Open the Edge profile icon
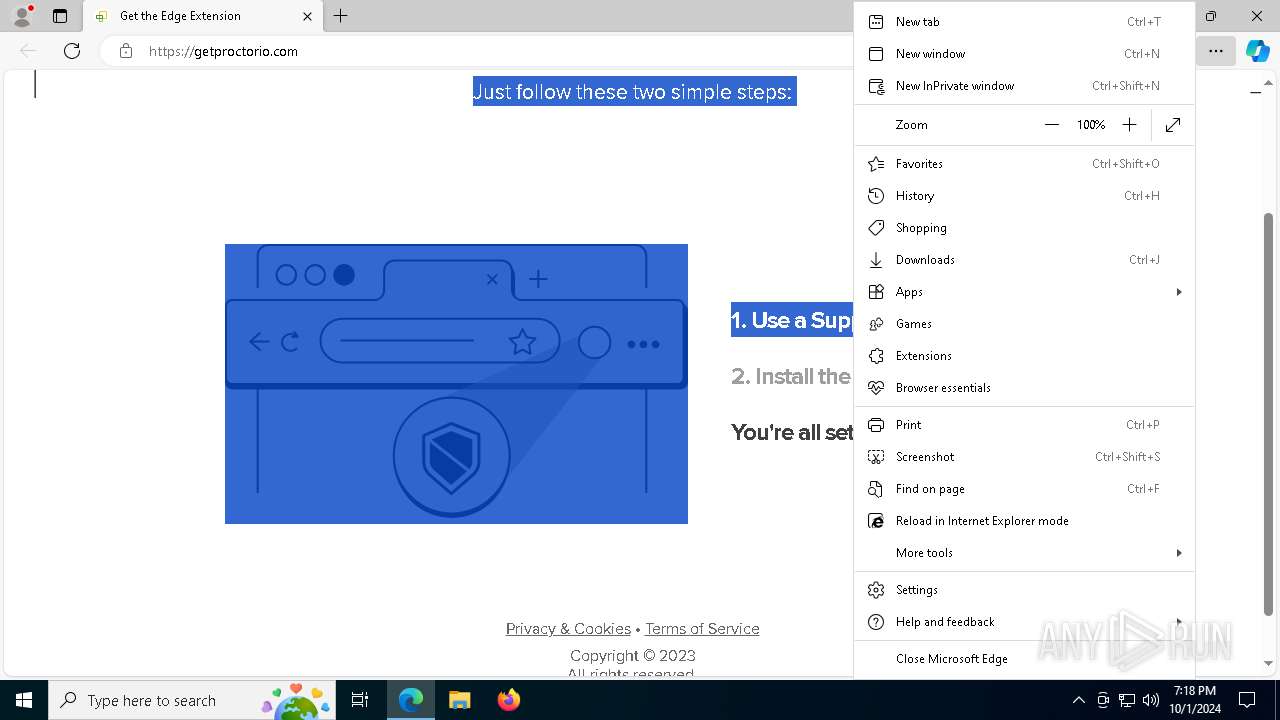This screenshot has height=720, width=1280. point(21,16)
